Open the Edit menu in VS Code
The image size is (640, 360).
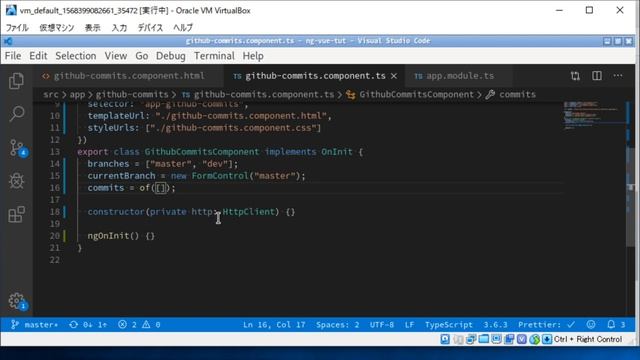coord(38,56)
